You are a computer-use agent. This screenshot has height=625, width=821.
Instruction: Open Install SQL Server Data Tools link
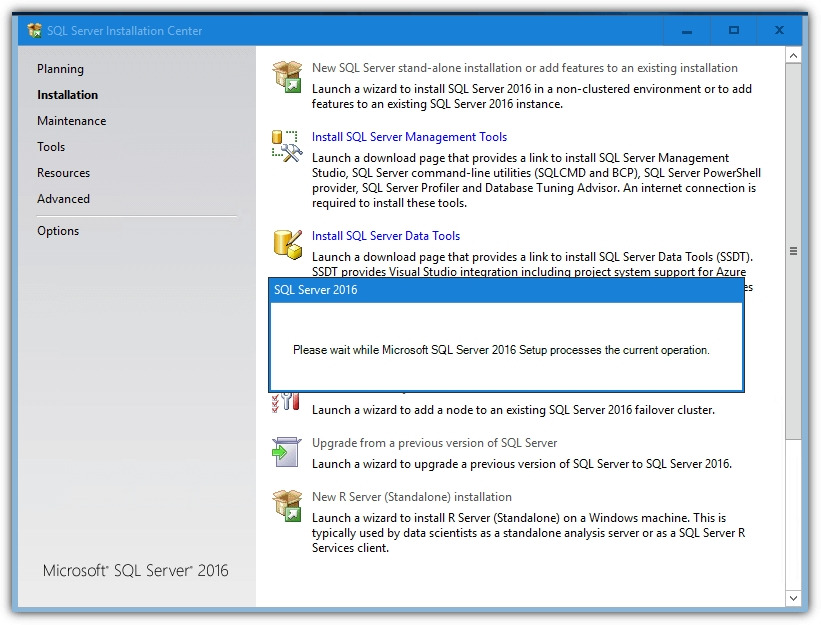pyautogui.click(x=386, y=236)
